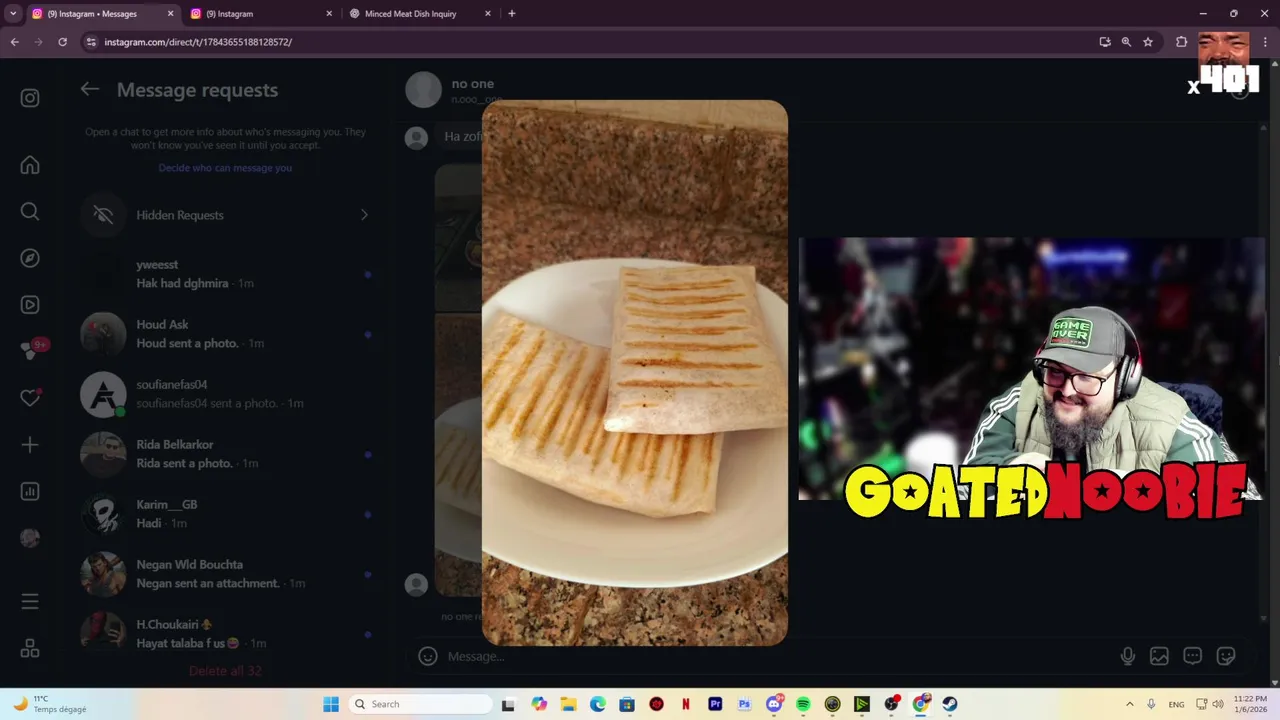Show hidden system tray icons
Image resolution: width=1280 pixels, height=720 pixels.
pyautogui.click(x=1130, y=704)
